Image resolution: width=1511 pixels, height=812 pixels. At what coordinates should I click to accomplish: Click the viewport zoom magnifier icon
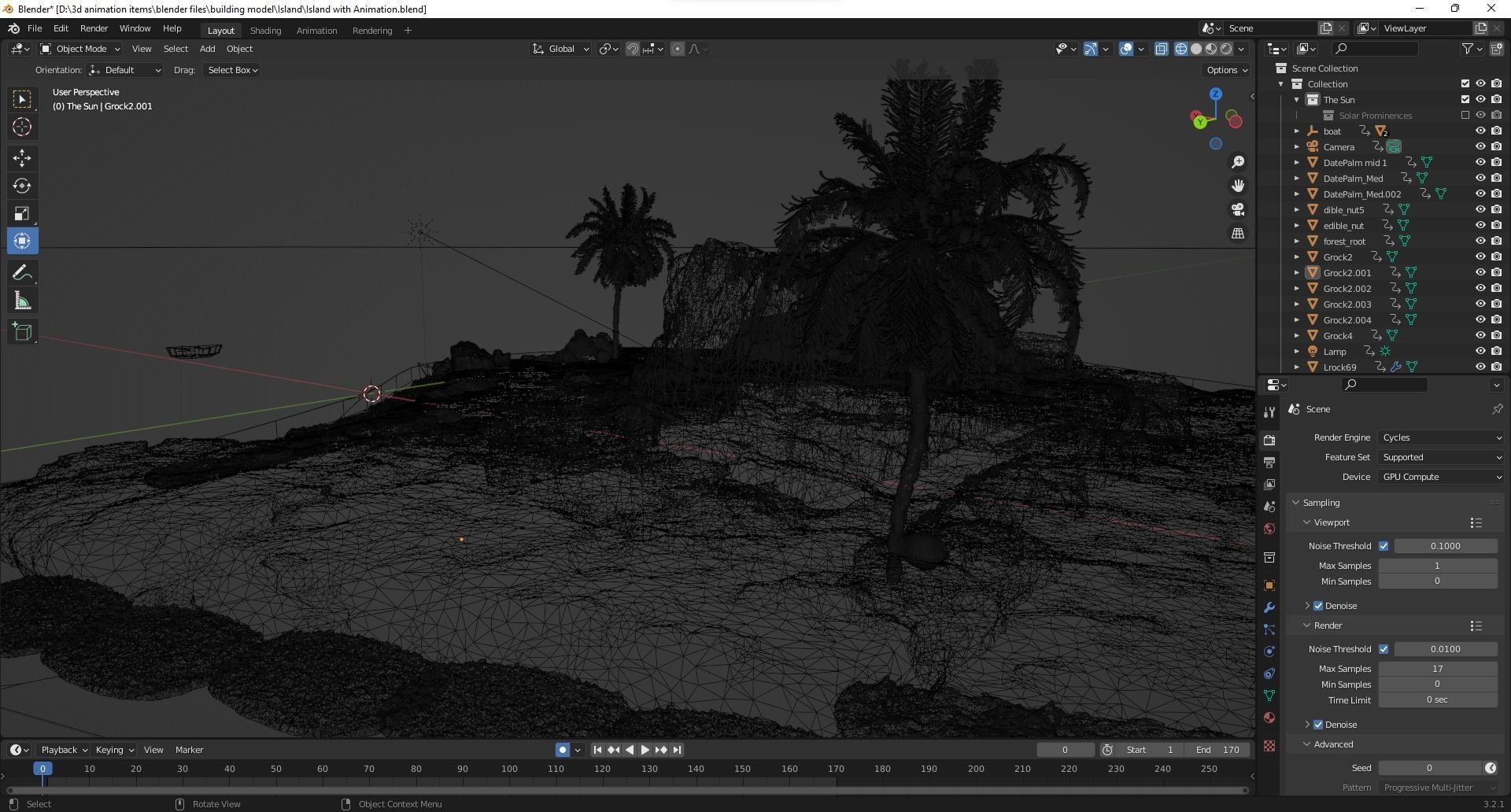coord(1238,162)
